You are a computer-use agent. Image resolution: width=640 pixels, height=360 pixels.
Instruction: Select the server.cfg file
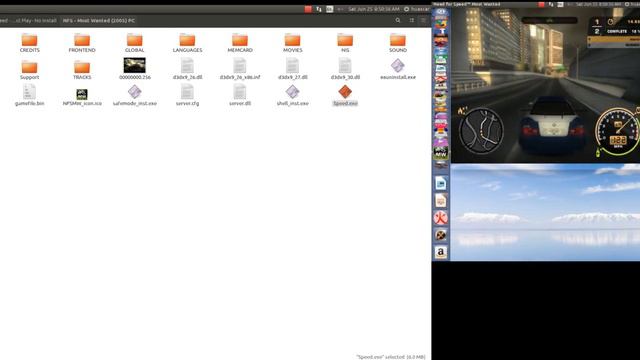tap(187, 95)
